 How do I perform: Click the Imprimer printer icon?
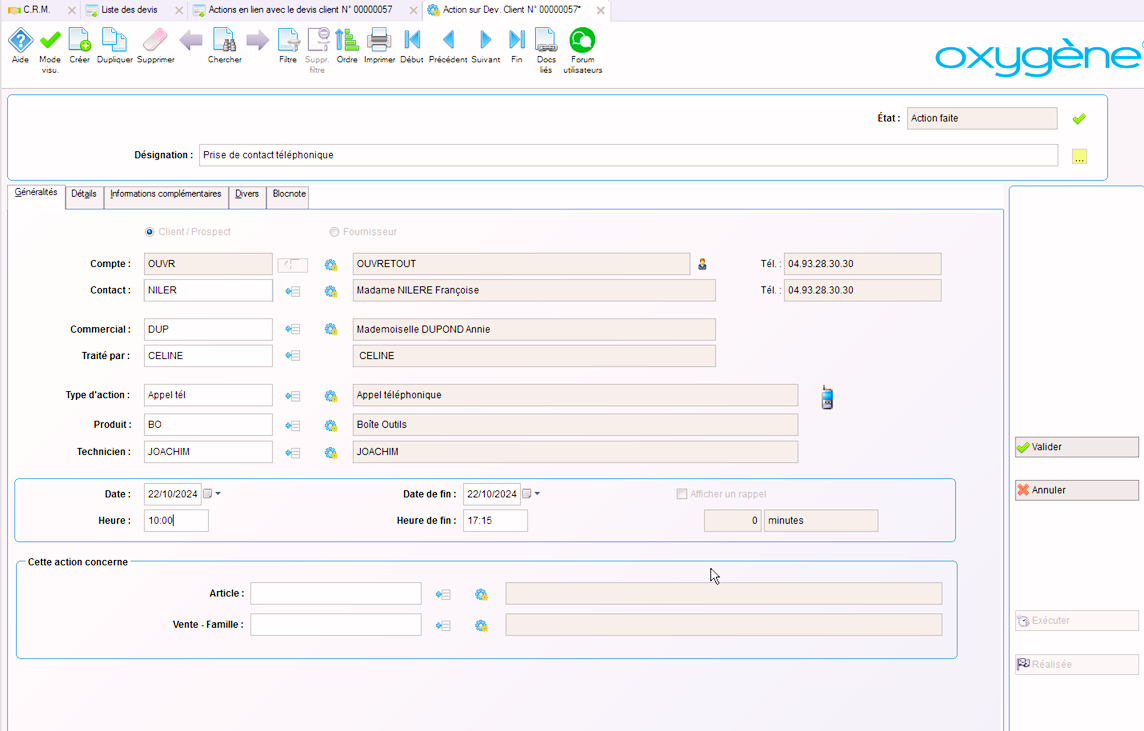379,41
